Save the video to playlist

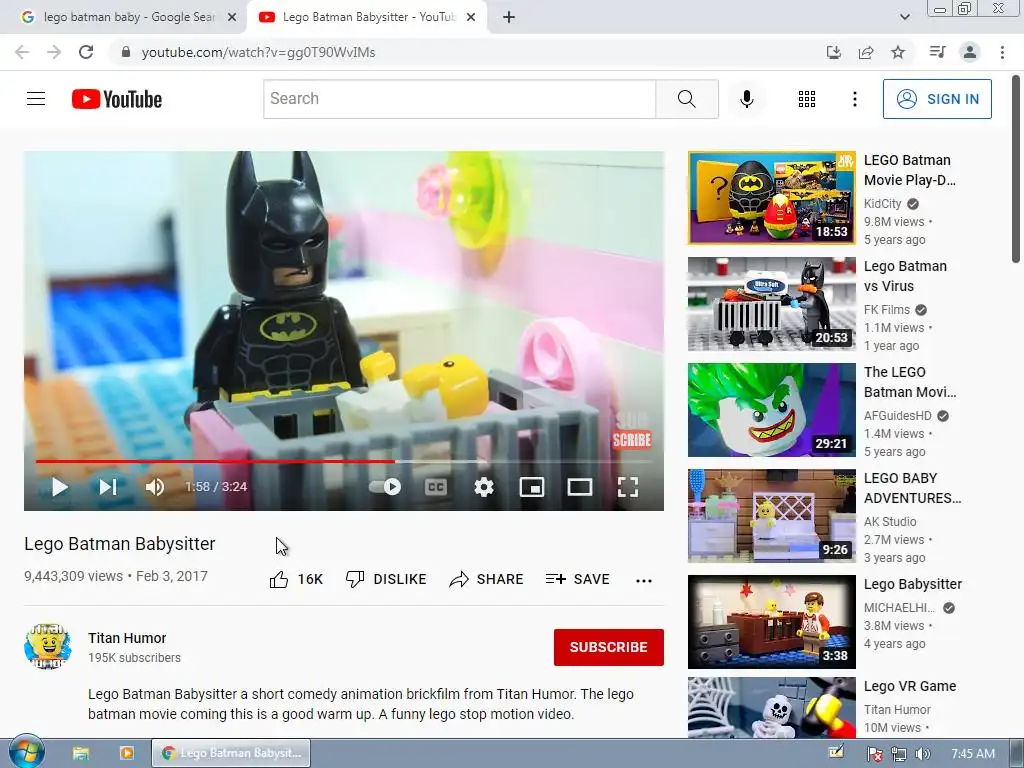point(578,579)
